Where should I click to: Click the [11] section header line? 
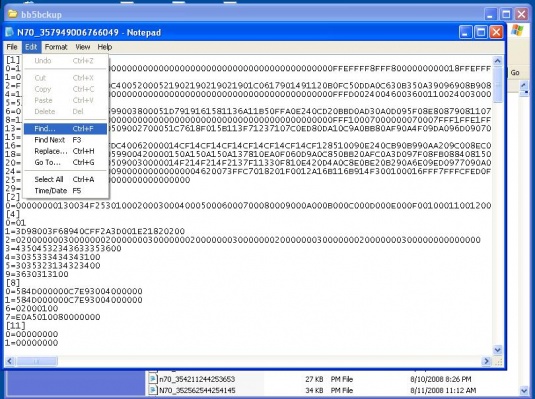click(x=15, y=326)
